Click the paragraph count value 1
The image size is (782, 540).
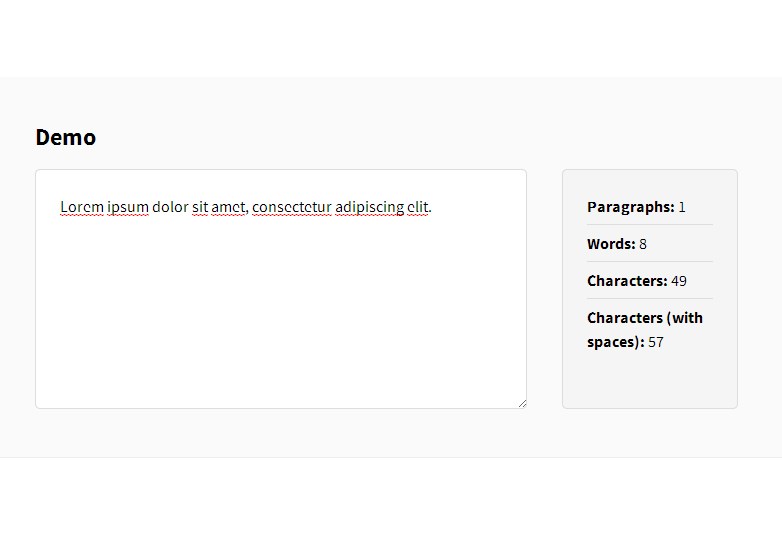click(682, 207)
